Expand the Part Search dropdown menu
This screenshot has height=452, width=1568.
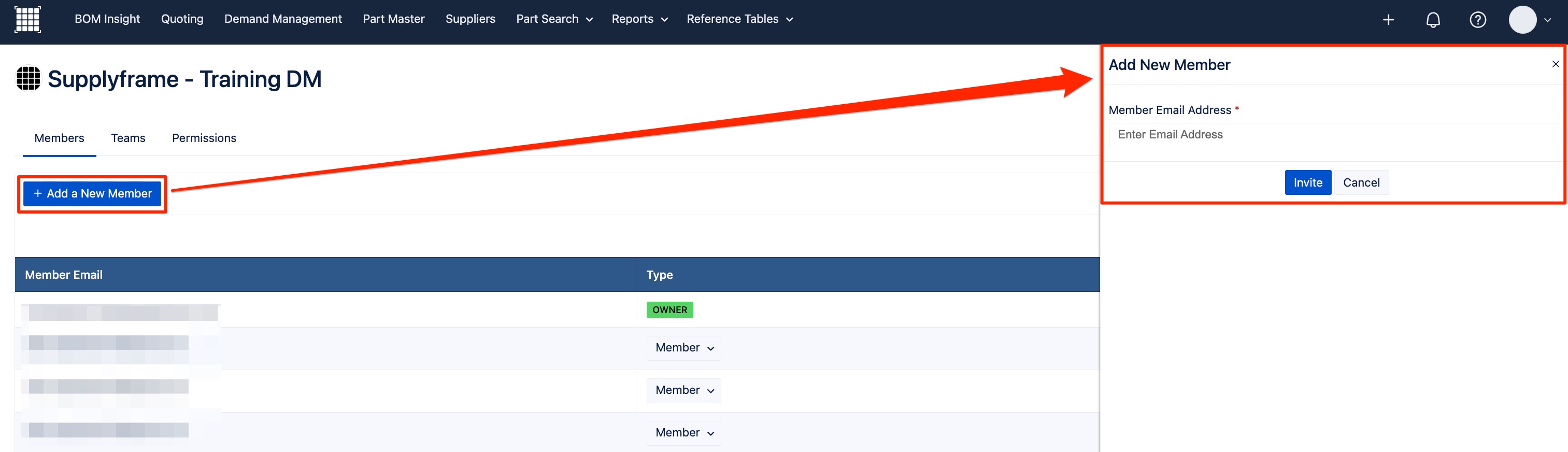click(554, 19)
